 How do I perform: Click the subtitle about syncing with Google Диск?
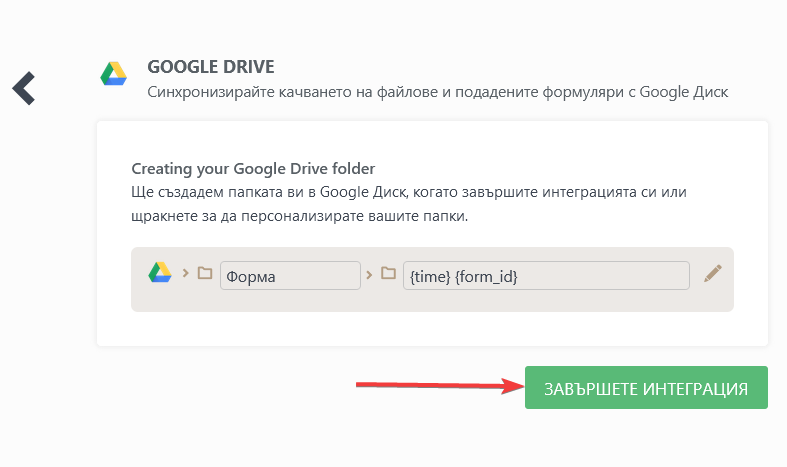coord(438,92)
